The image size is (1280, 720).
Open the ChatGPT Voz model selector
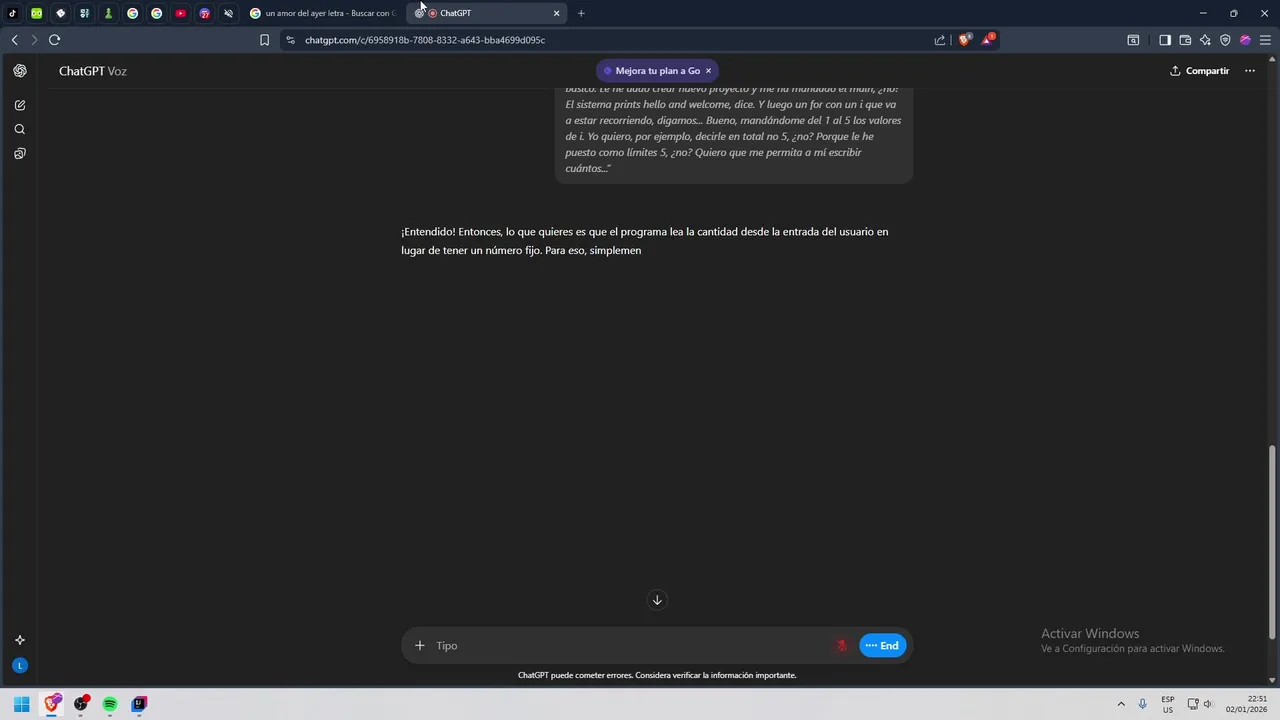click(93, 71)
